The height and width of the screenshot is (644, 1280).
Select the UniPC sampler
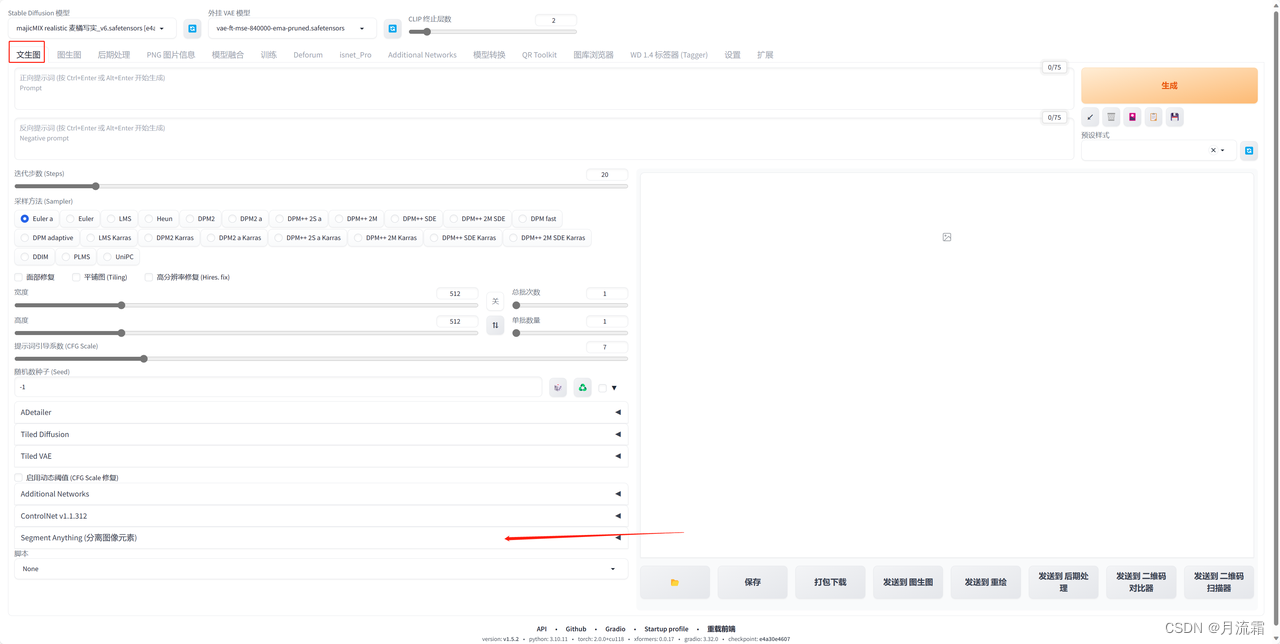tap(118, 257)
